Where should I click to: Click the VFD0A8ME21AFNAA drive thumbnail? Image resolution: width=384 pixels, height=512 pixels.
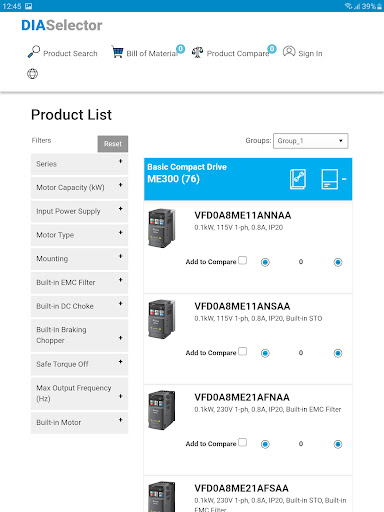[162, 410]
